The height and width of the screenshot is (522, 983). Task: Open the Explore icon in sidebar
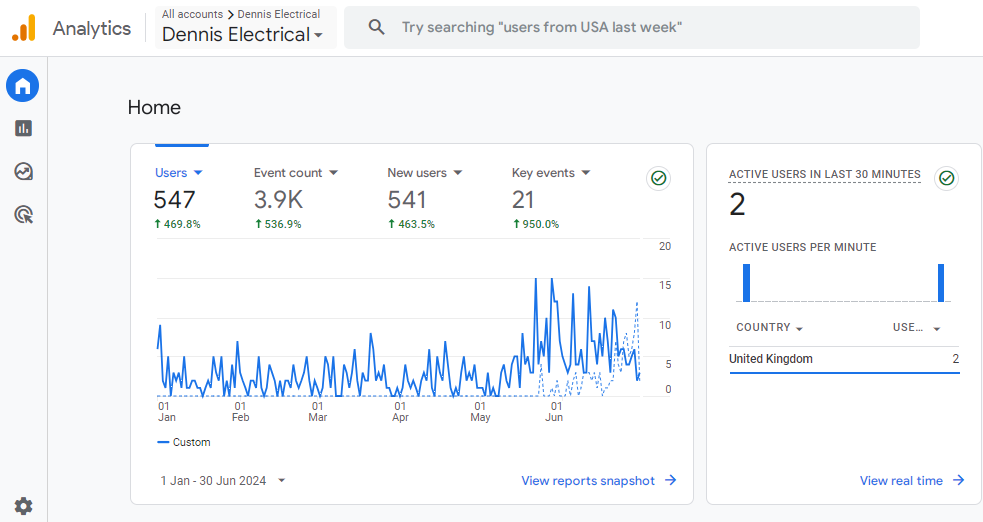pos(23,171)
